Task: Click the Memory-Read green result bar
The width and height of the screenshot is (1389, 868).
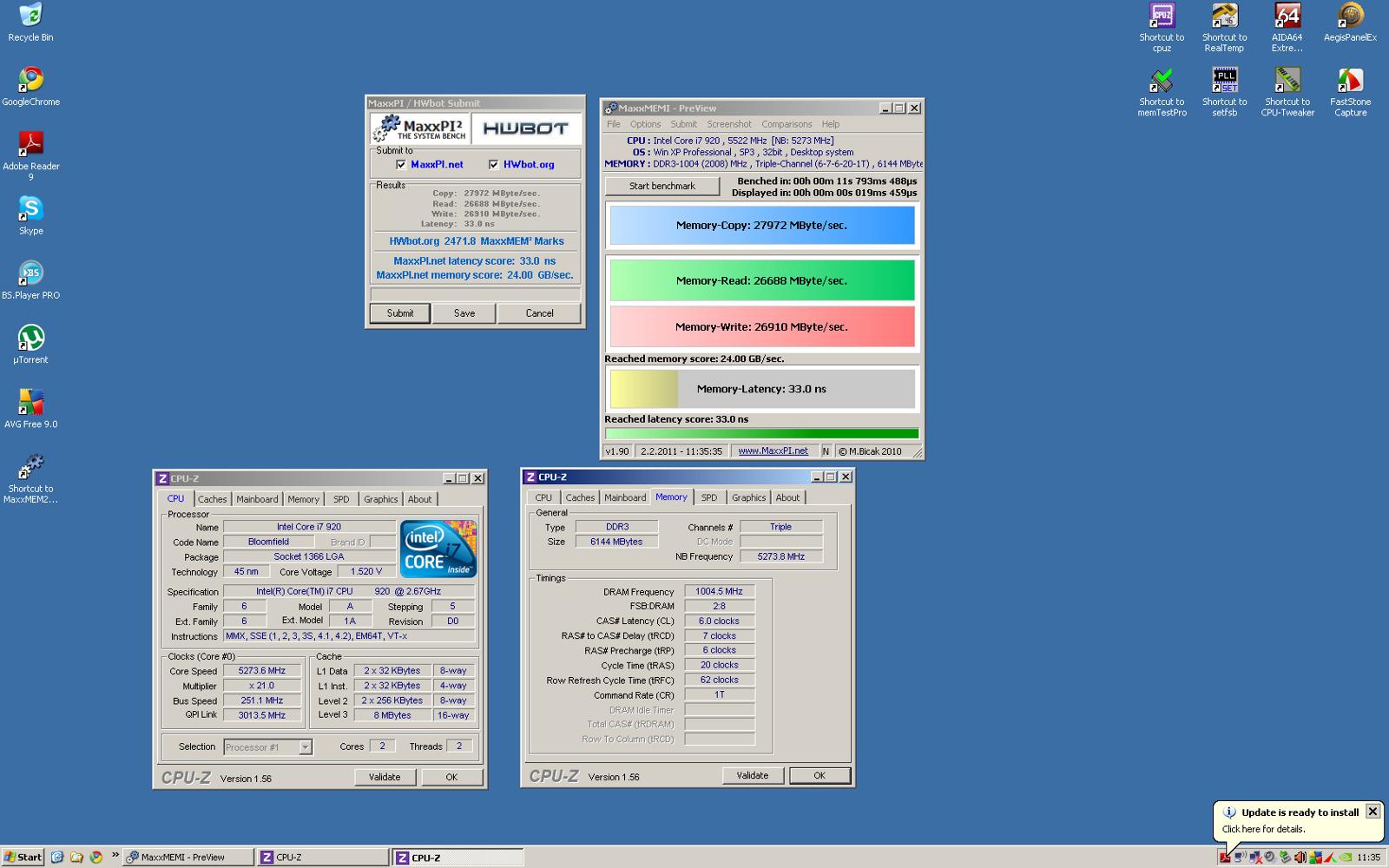Action: 762,280
